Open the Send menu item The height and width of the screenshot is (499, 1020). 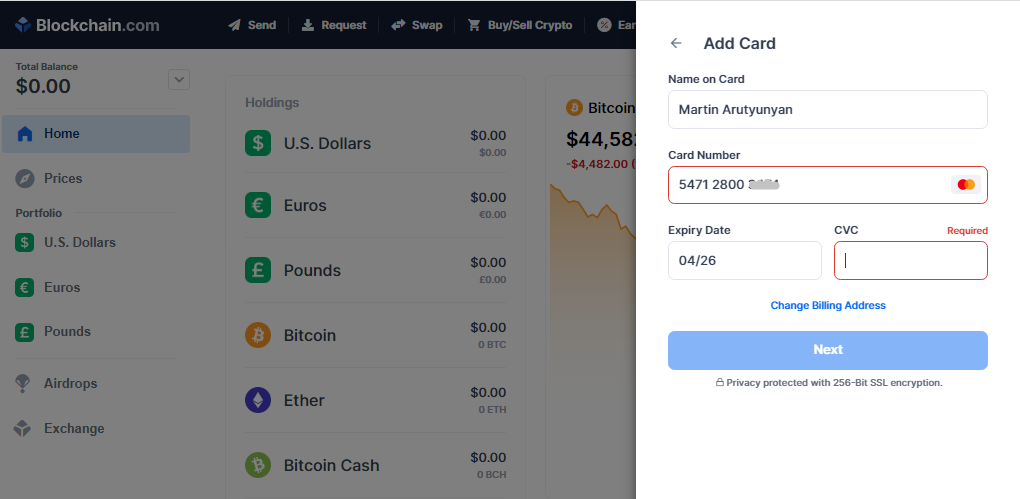(252, 25)
